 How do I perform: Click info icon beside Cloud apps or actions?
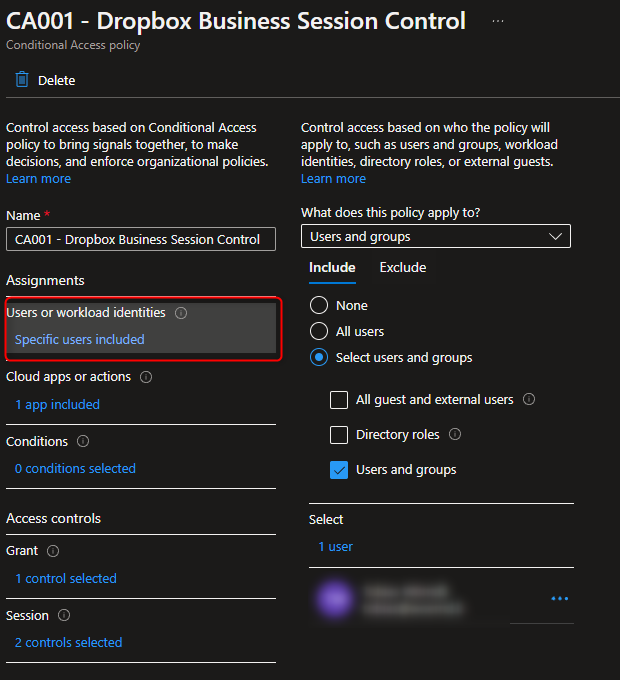146,377
